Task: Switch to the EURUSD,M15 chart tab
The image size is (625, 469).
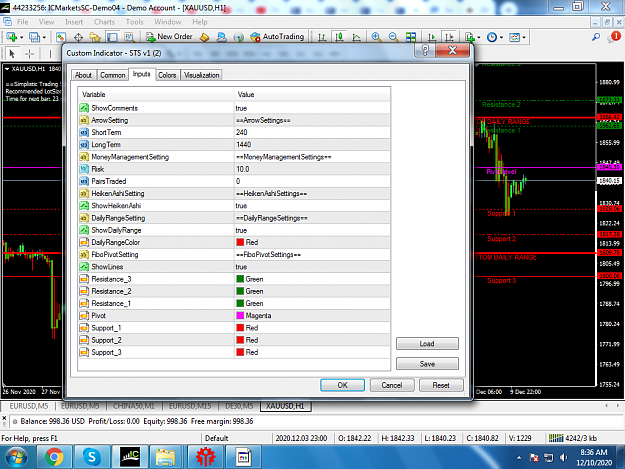Action: (x=190, y=406)
